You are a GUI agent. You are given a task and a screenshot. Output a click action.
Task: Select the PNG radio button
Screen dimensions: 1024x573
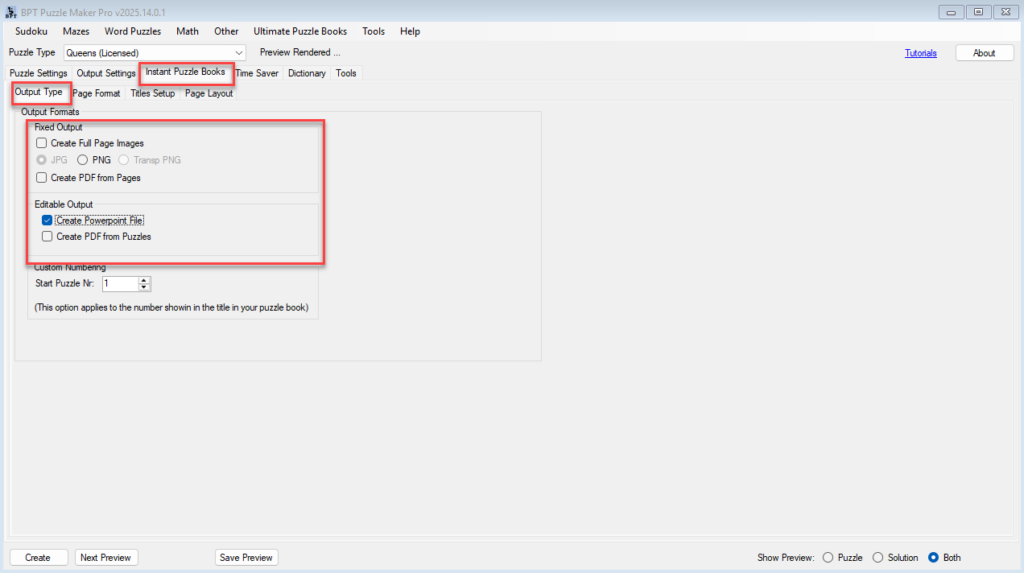pos(83,160)
